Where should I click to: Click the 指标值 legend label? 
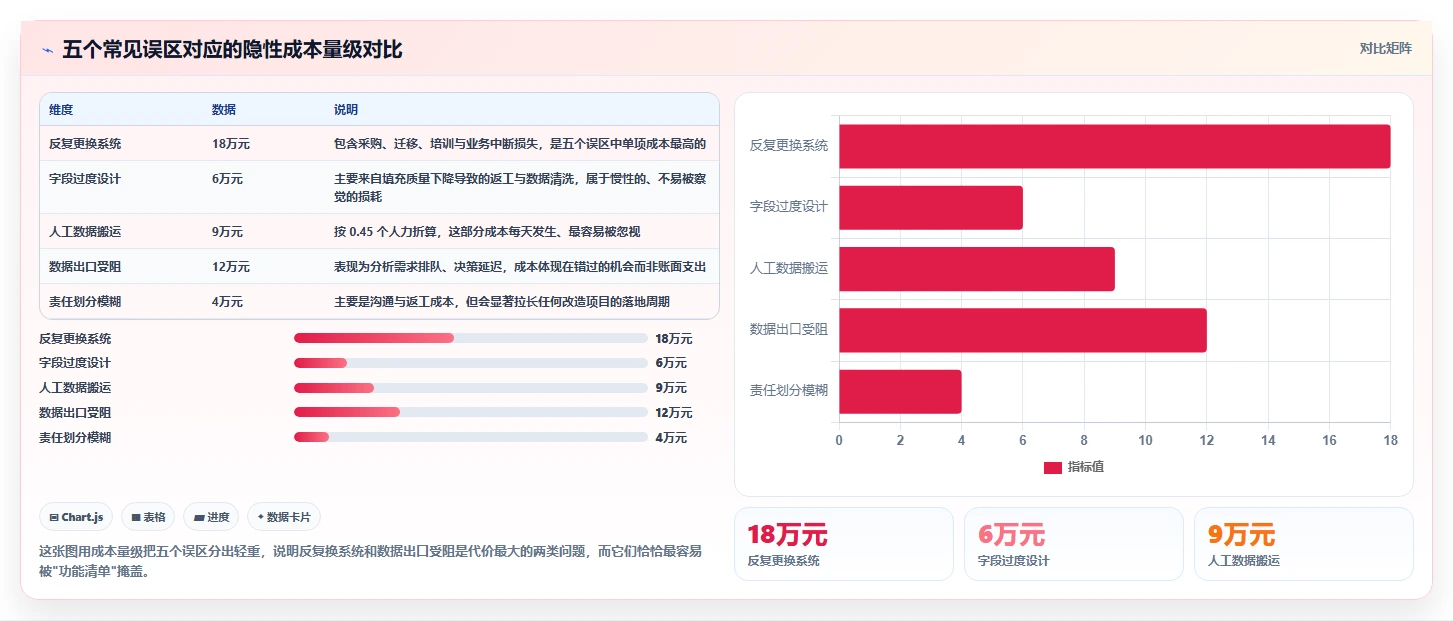[x=1086, y=467]
